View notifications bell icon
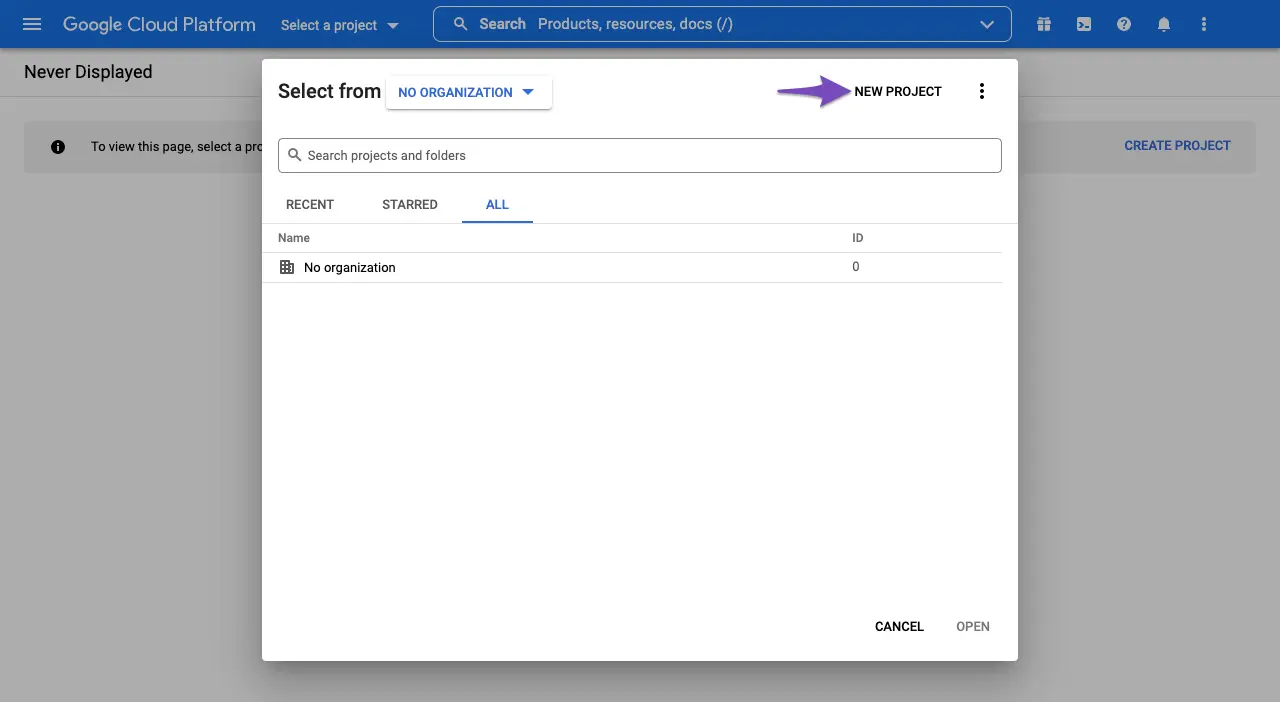This screenshot has width=1280, height=702. point(1164,24)
